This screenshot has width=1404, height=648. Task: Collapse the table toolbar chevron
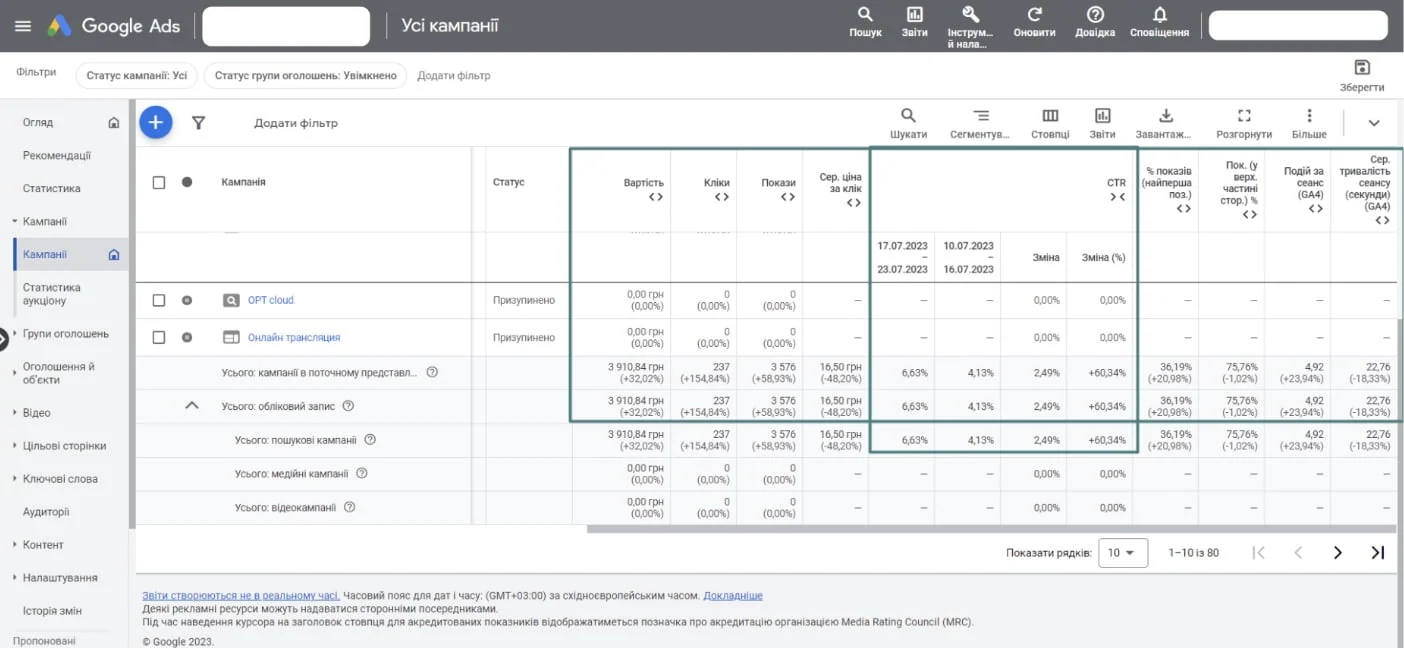[x=1374, y=123]
